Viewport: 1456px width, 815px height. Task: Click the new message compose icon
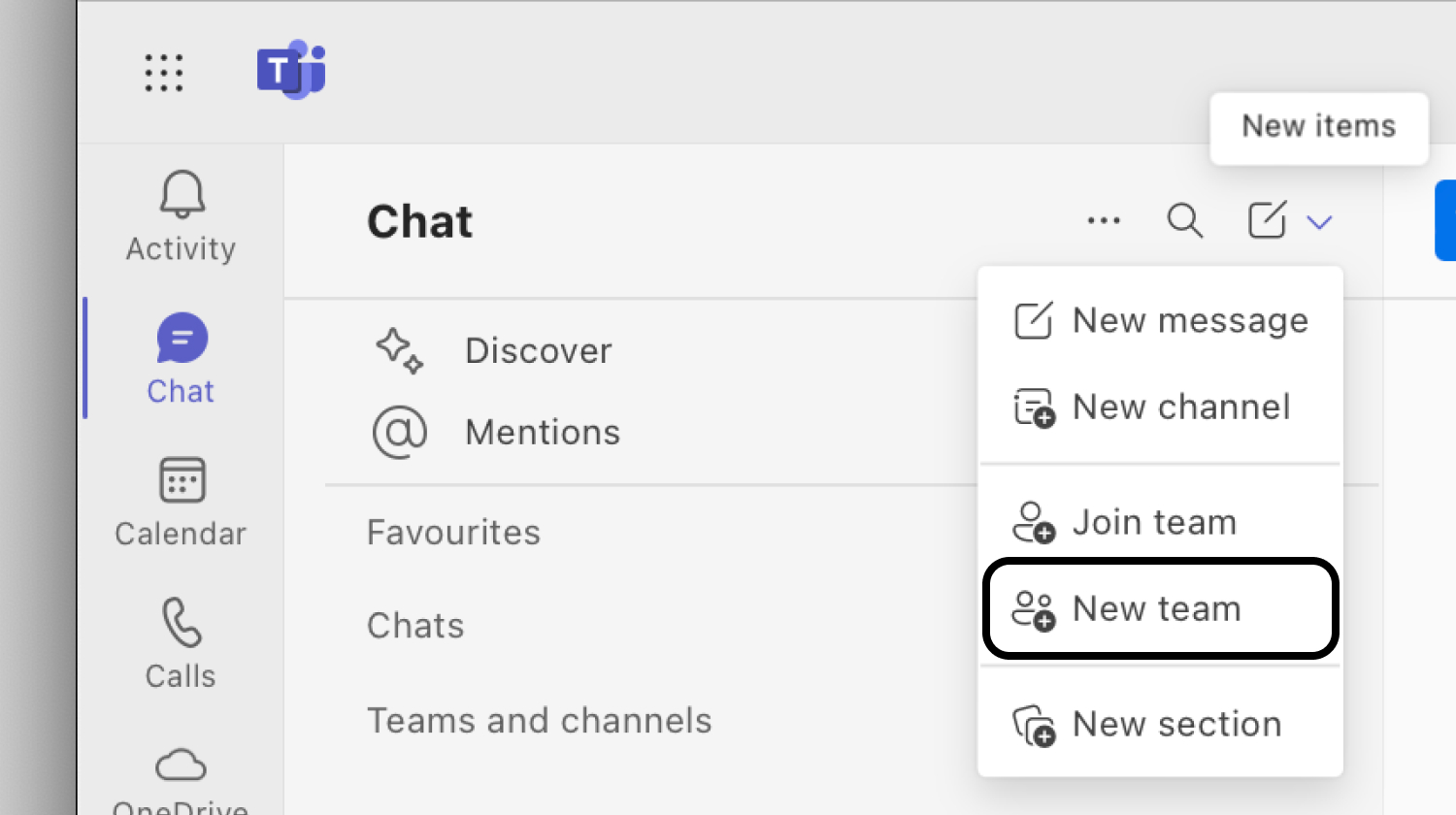1267,220
